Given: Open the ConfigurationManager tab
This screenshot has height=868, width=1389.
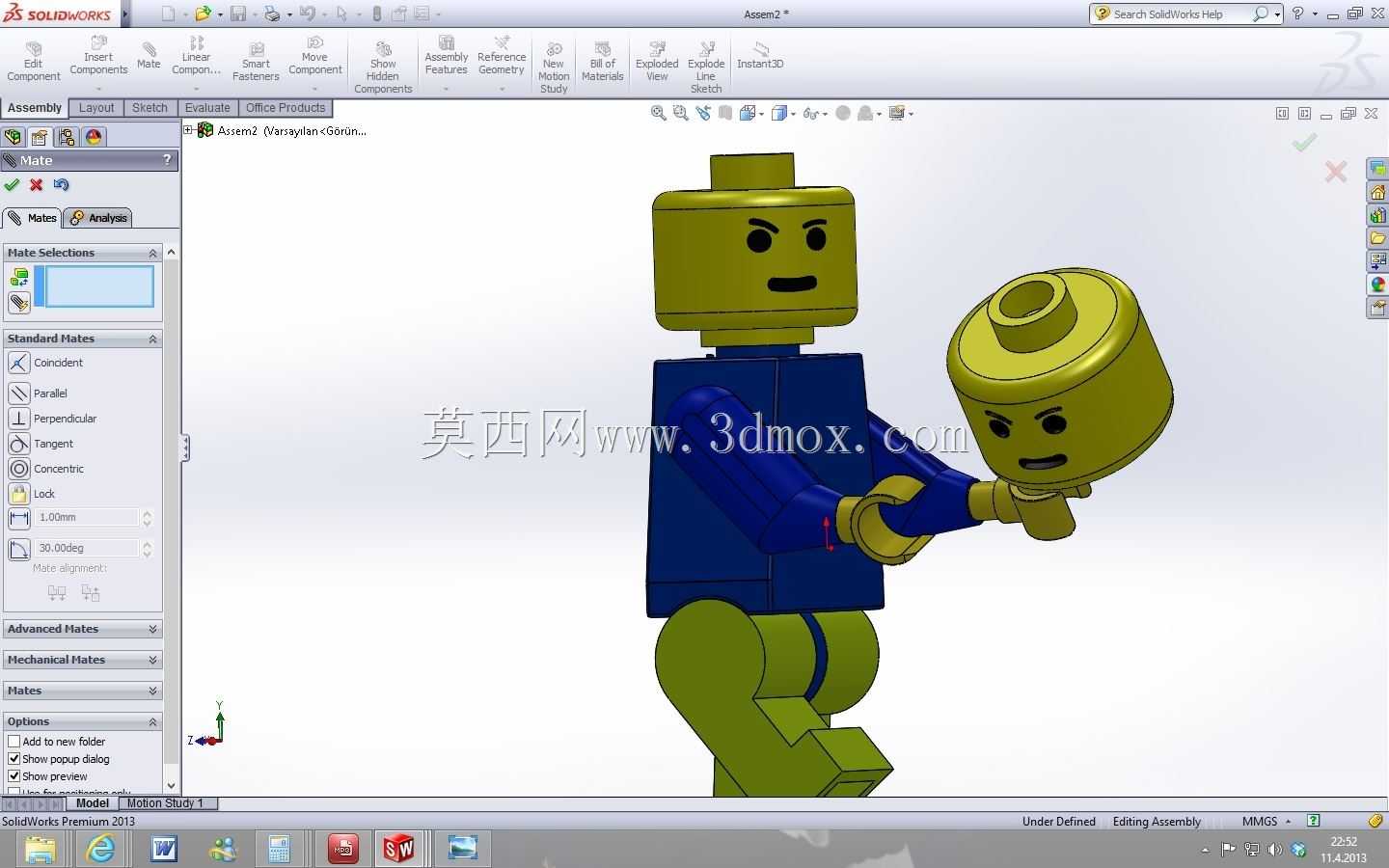Looking at the screenshot, I should tap(67, 137).
